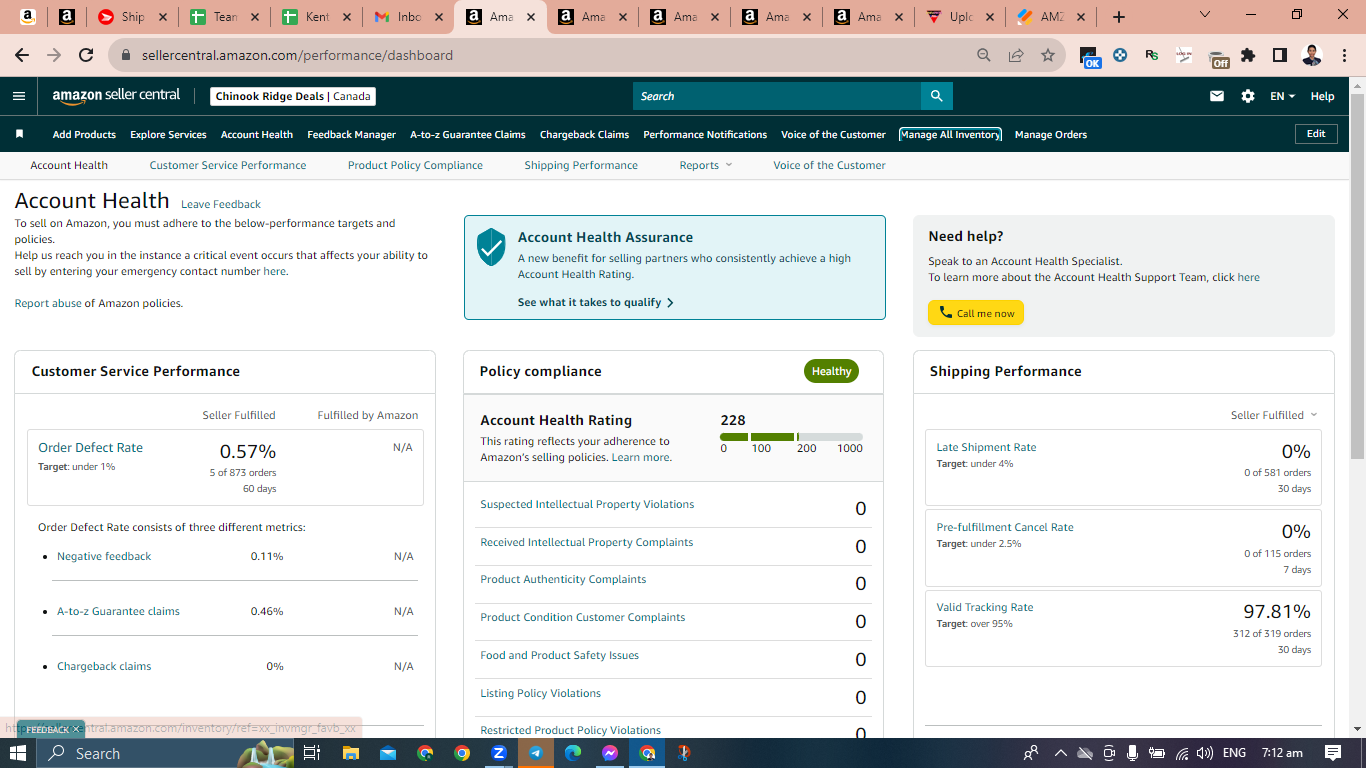Open Microsoft Edge from the taskbar
Viewport: 1366px width, 768px height.
[573, 753]
